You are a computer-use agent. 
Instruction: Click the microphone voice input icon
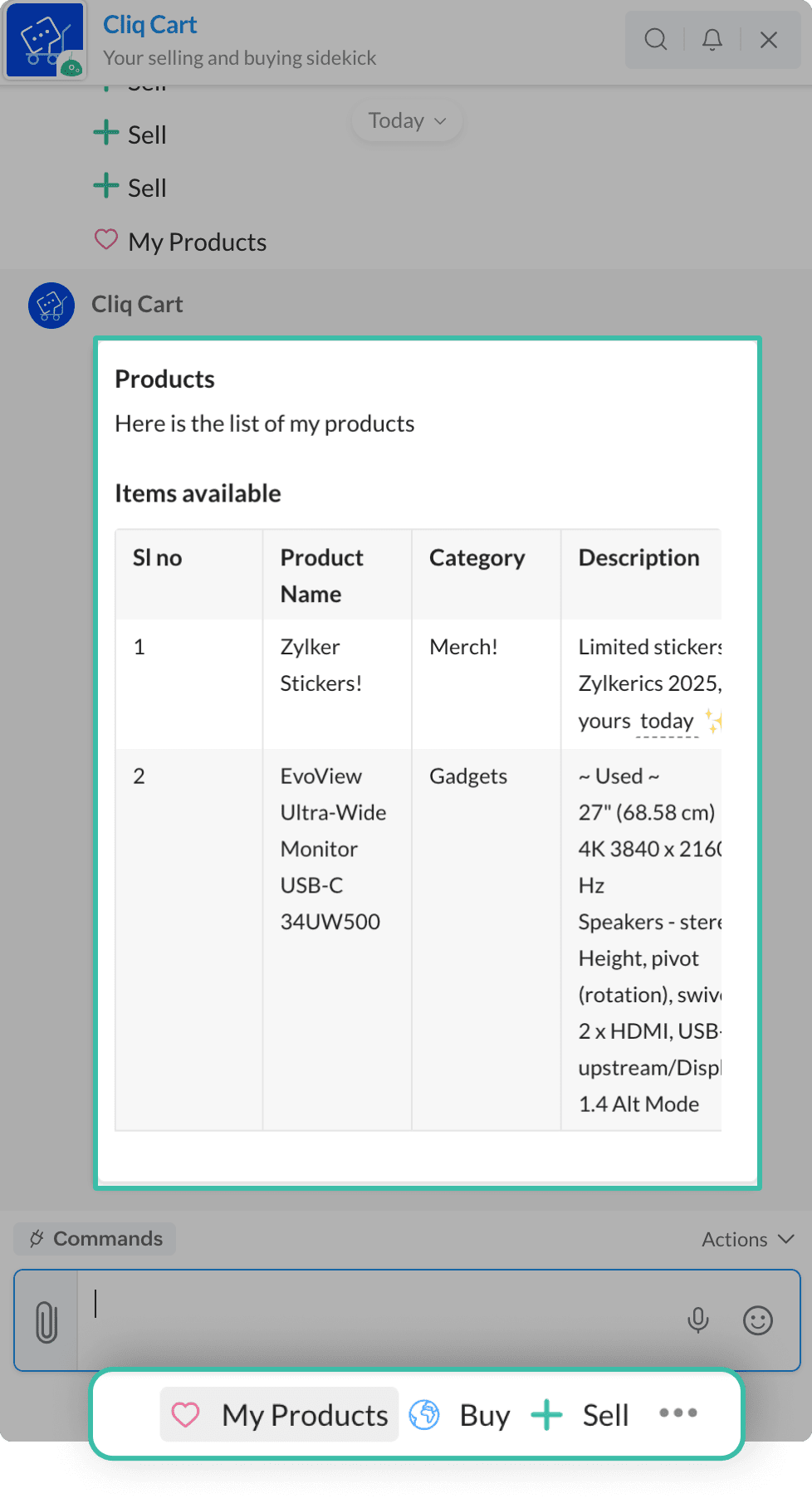pos(698,1319)
